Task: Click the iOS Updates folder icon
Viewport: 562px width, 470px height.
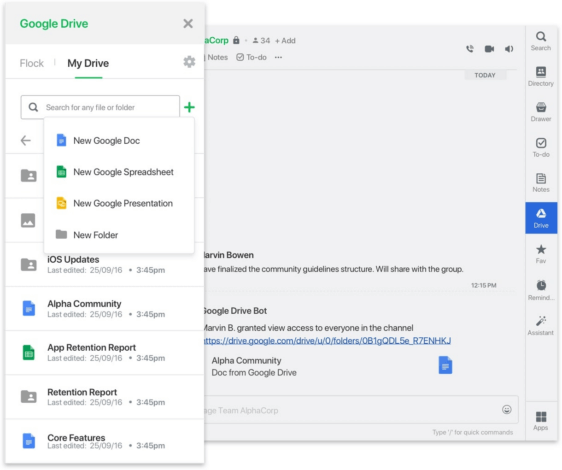Action: click(x=29, y=265)
